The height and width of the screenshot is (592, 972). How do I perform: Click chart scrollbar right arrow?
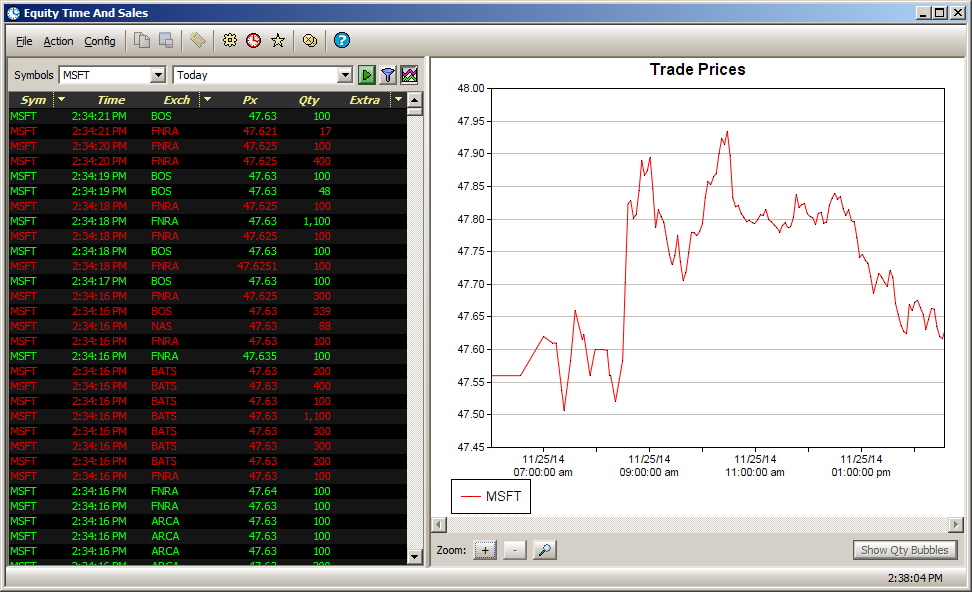click(x=956, y=525)
